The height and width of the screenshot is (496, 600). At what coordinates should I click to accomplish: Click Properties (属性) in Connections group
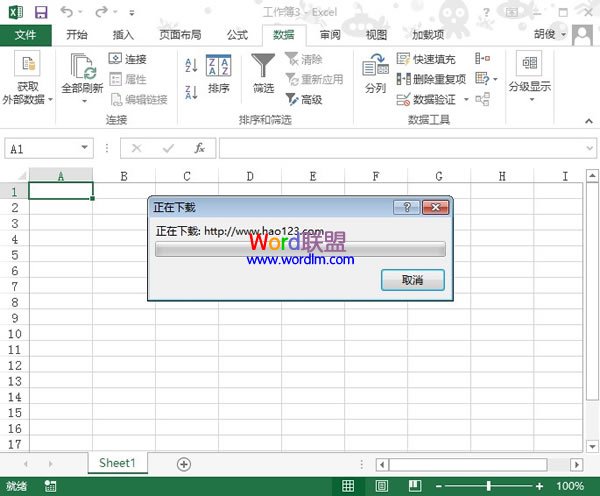coord(127,79)
